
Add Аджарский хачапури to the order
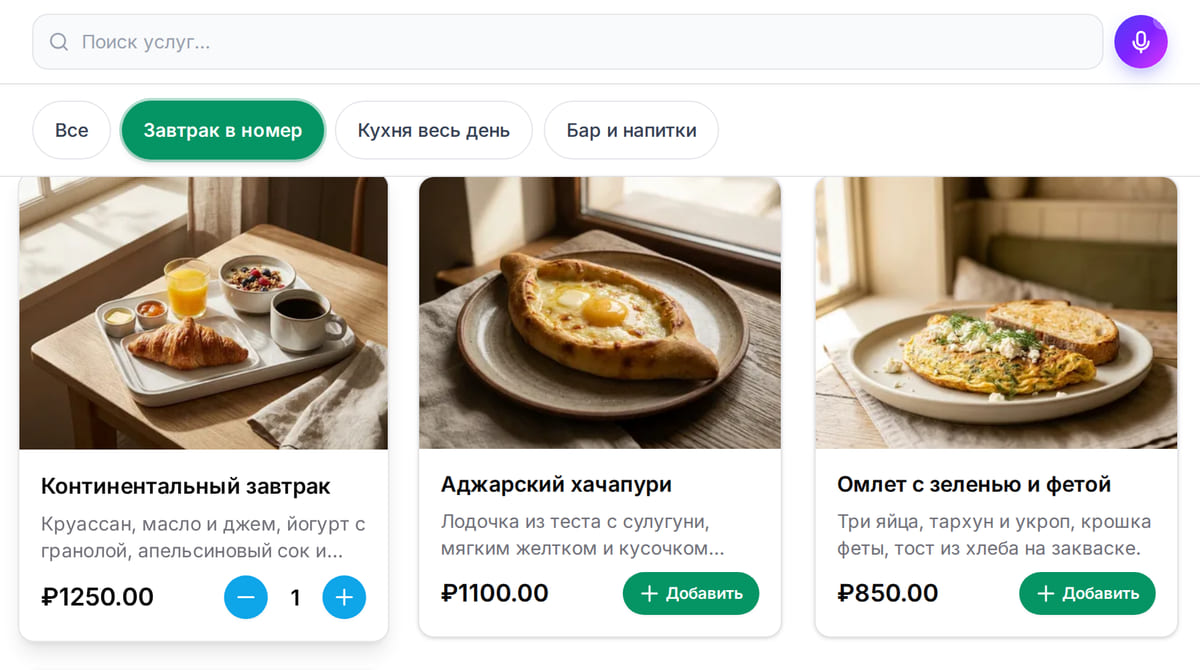691,594
